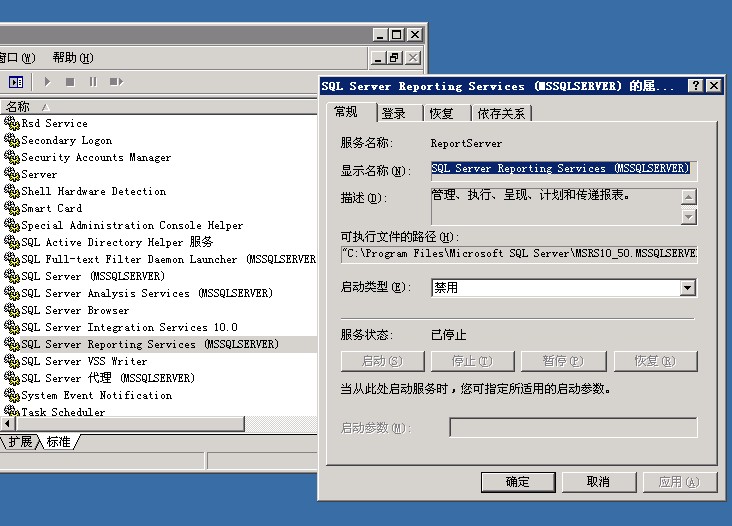Click the gear icon beside Shell Hardware Detection

tap(12, 191)
